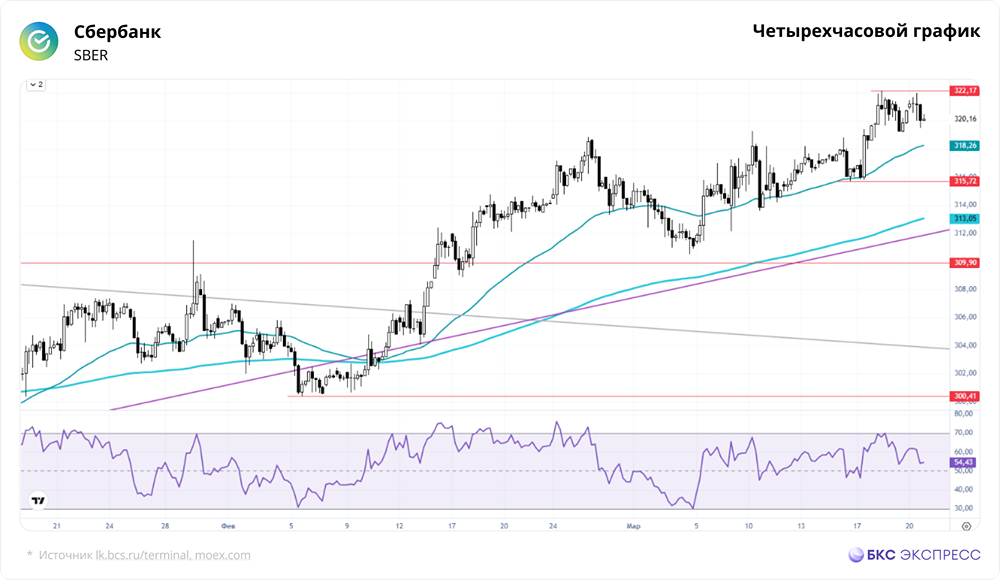
Task: Click the price scale value 306,00
Action: pos(965,317)
